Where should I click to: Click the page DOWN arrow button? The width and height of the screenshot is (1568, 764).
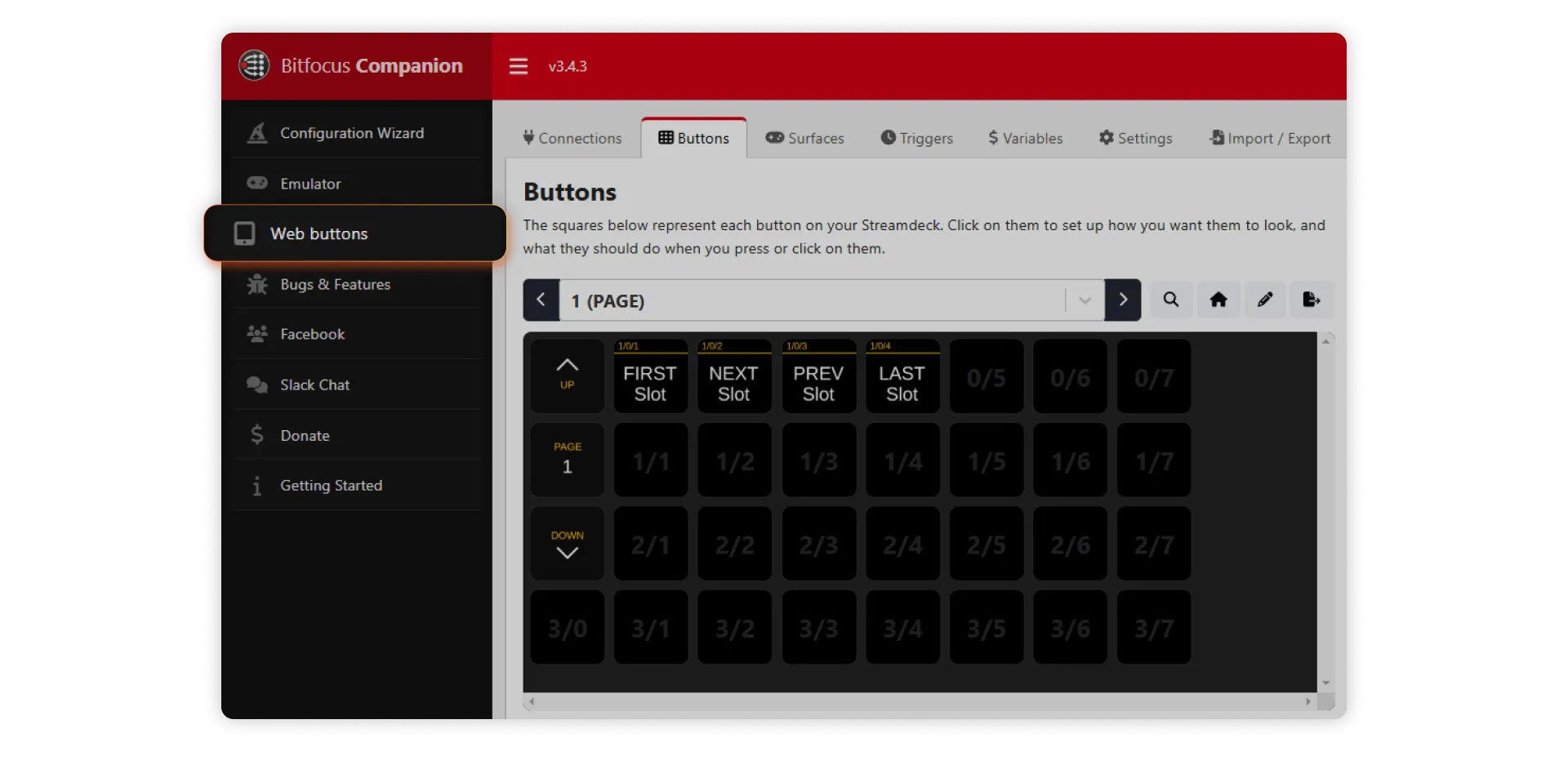[x=568, y=544]
